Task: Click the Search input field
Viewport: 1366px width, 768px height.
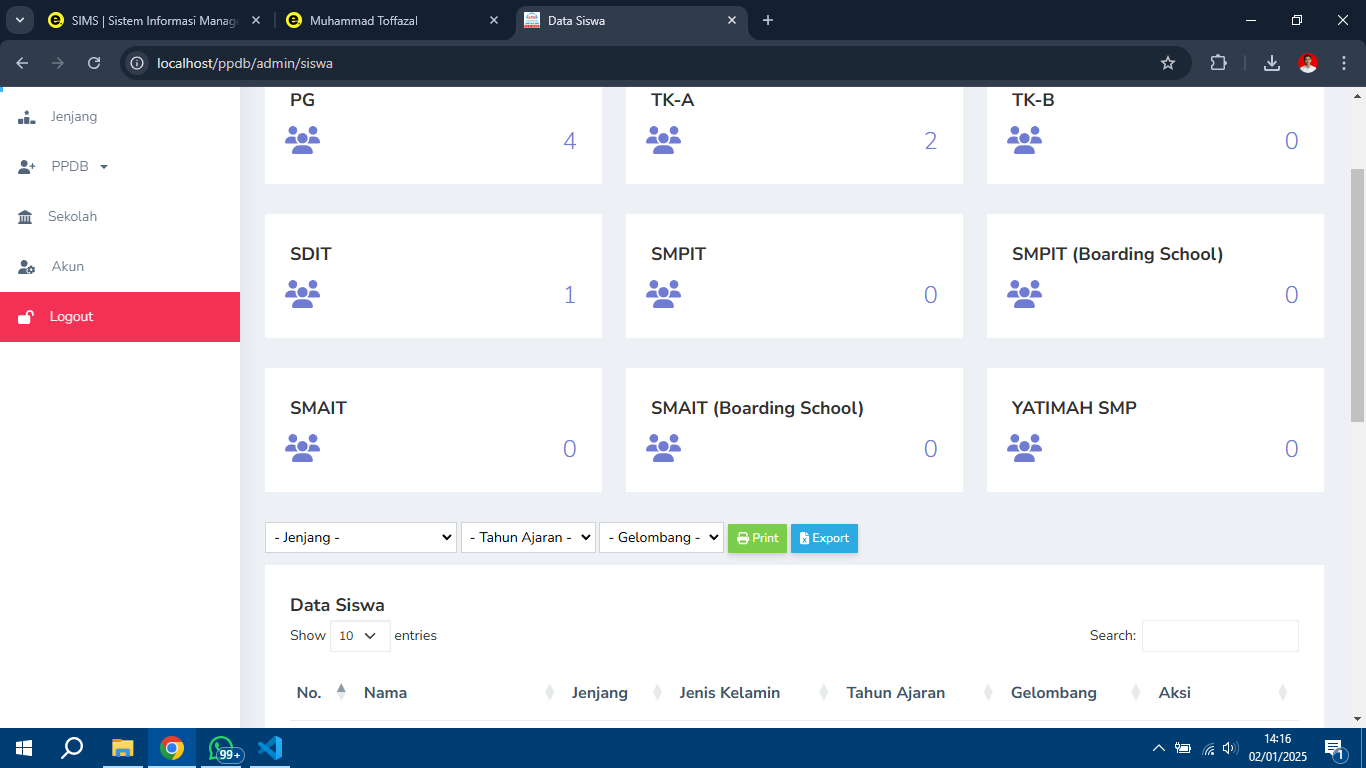Action: (x=1219, y=636)
